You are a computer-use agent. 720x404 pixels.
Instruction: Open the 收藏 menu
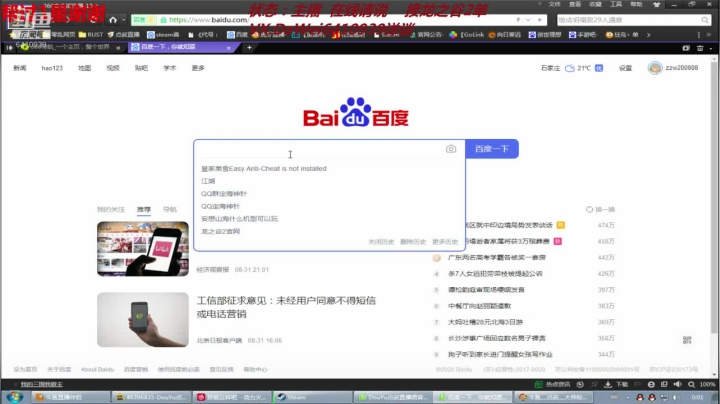coord(595,4)
